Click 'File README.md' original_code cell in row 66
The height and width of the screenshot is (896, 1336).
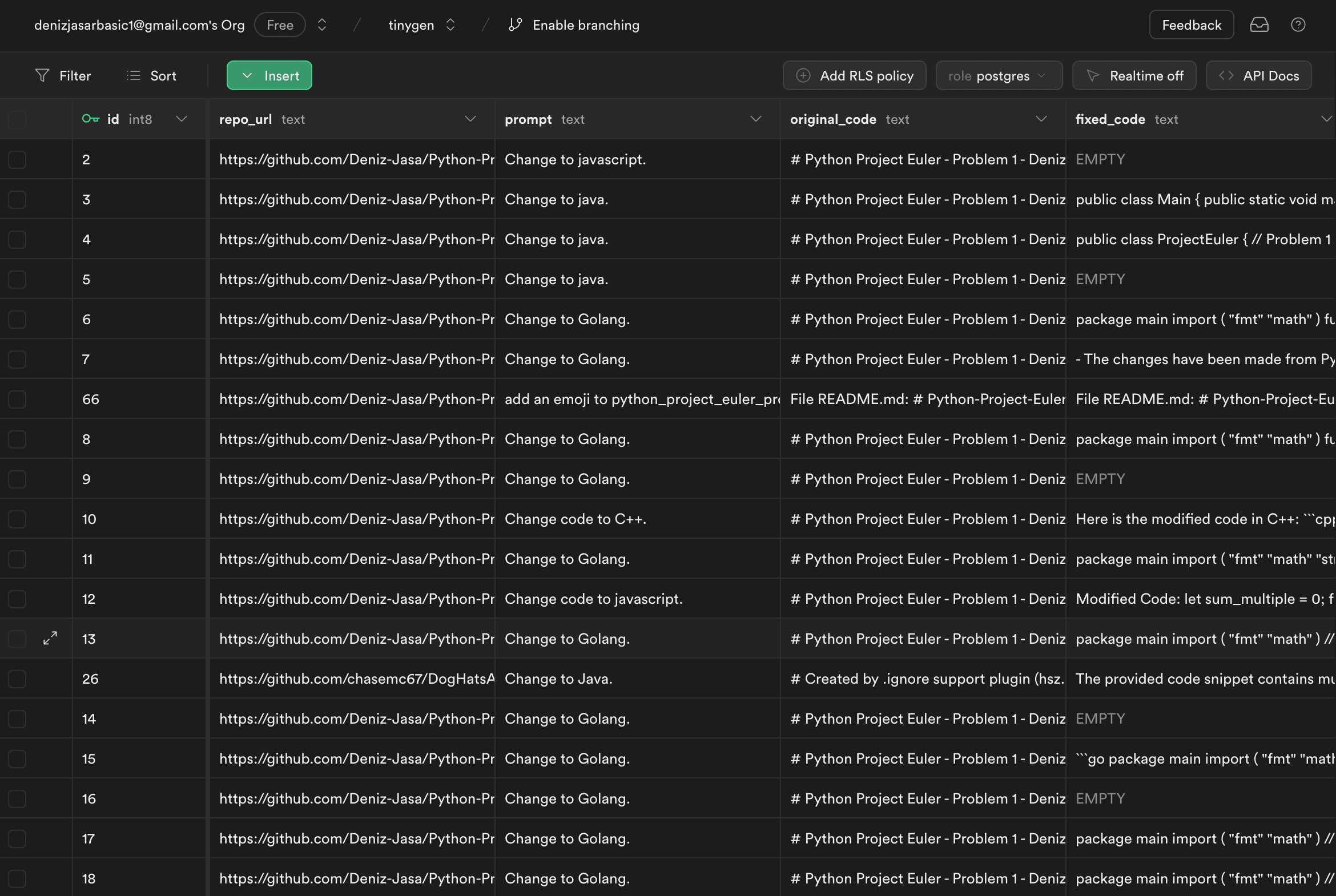point(923,399)
